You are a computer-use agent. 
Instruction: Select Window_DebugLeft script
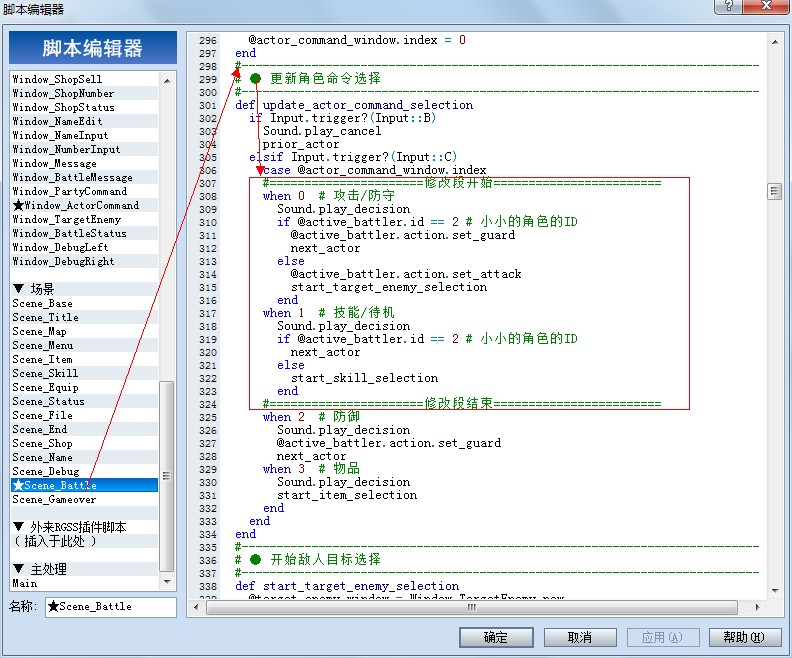(x=84, y=247)
